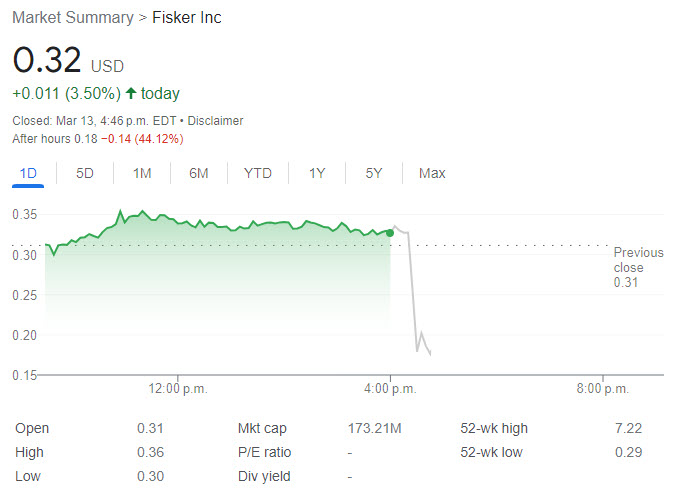Image resolution: width=684 pixels, height=494 pixels.
Task: Open the Market Summary breadcrumb link
Action: pyautogui.click(x=72, y=18)
